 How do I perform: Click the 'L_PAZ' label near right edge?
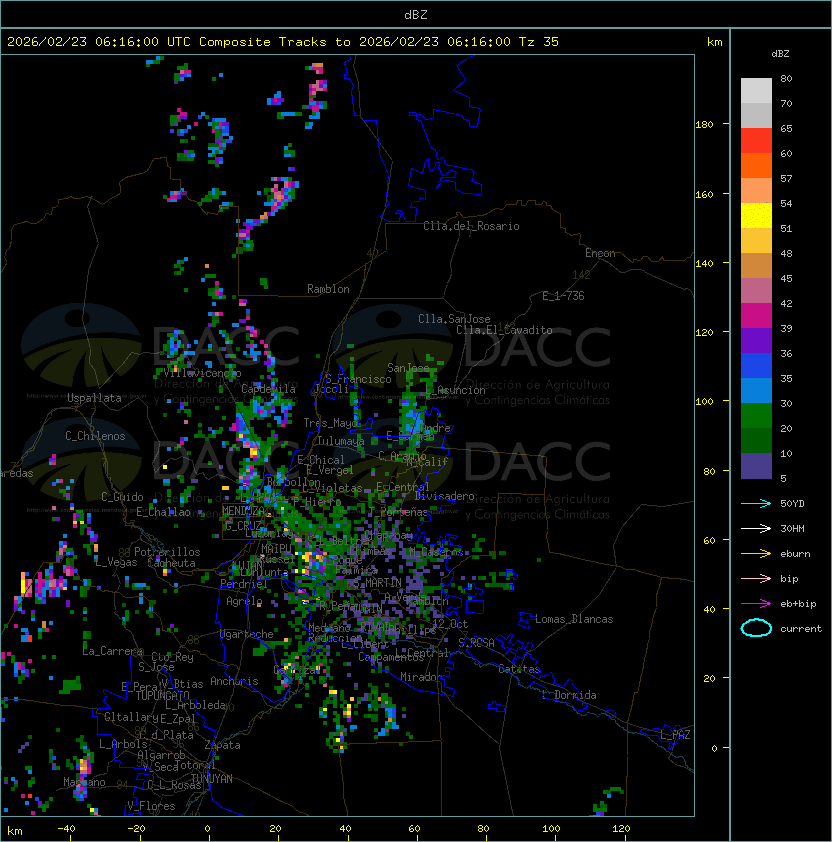[x=675, y=735]
